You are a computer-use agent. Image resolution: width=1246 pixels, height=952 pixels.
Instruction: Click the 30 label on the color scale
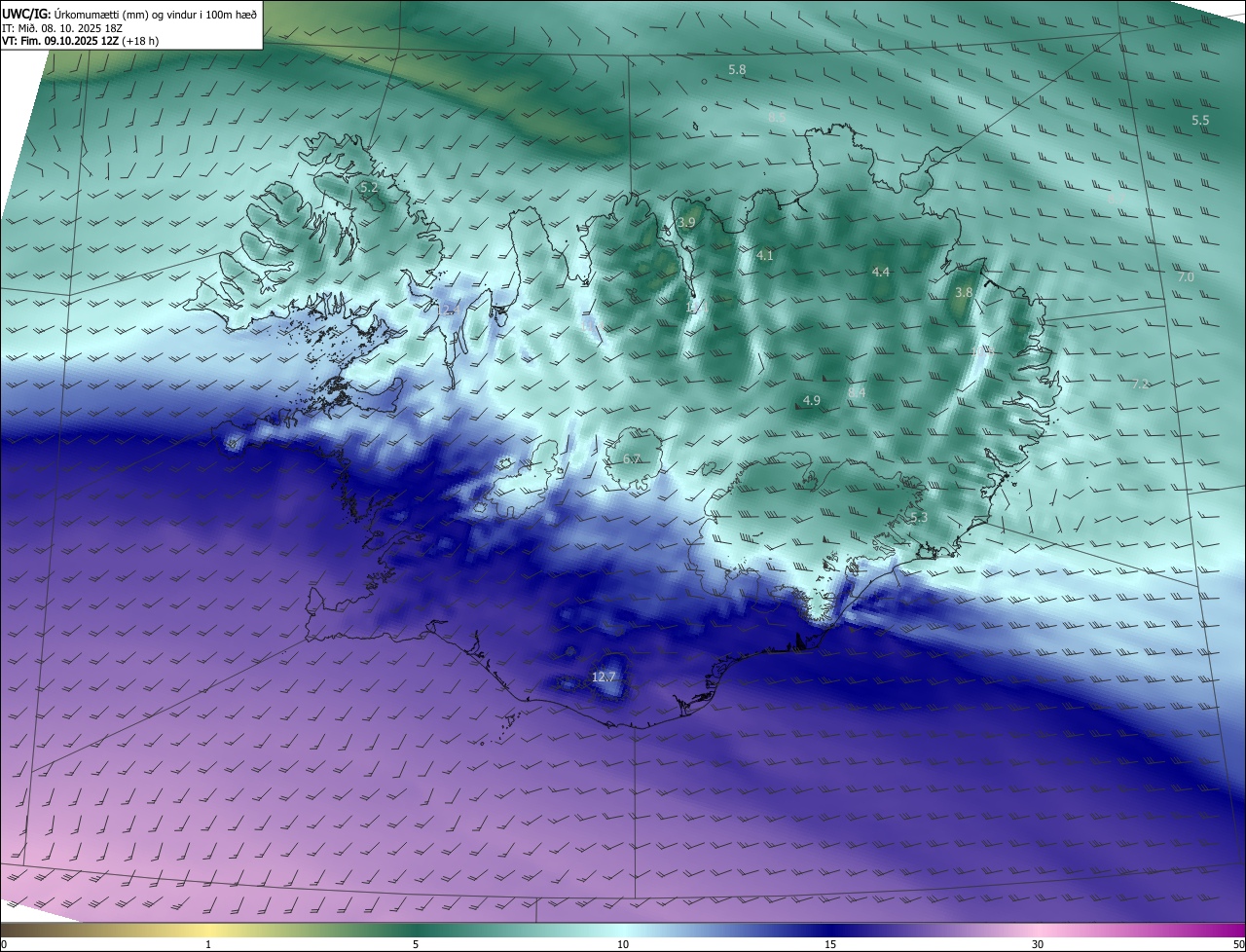pos(1038,944)
